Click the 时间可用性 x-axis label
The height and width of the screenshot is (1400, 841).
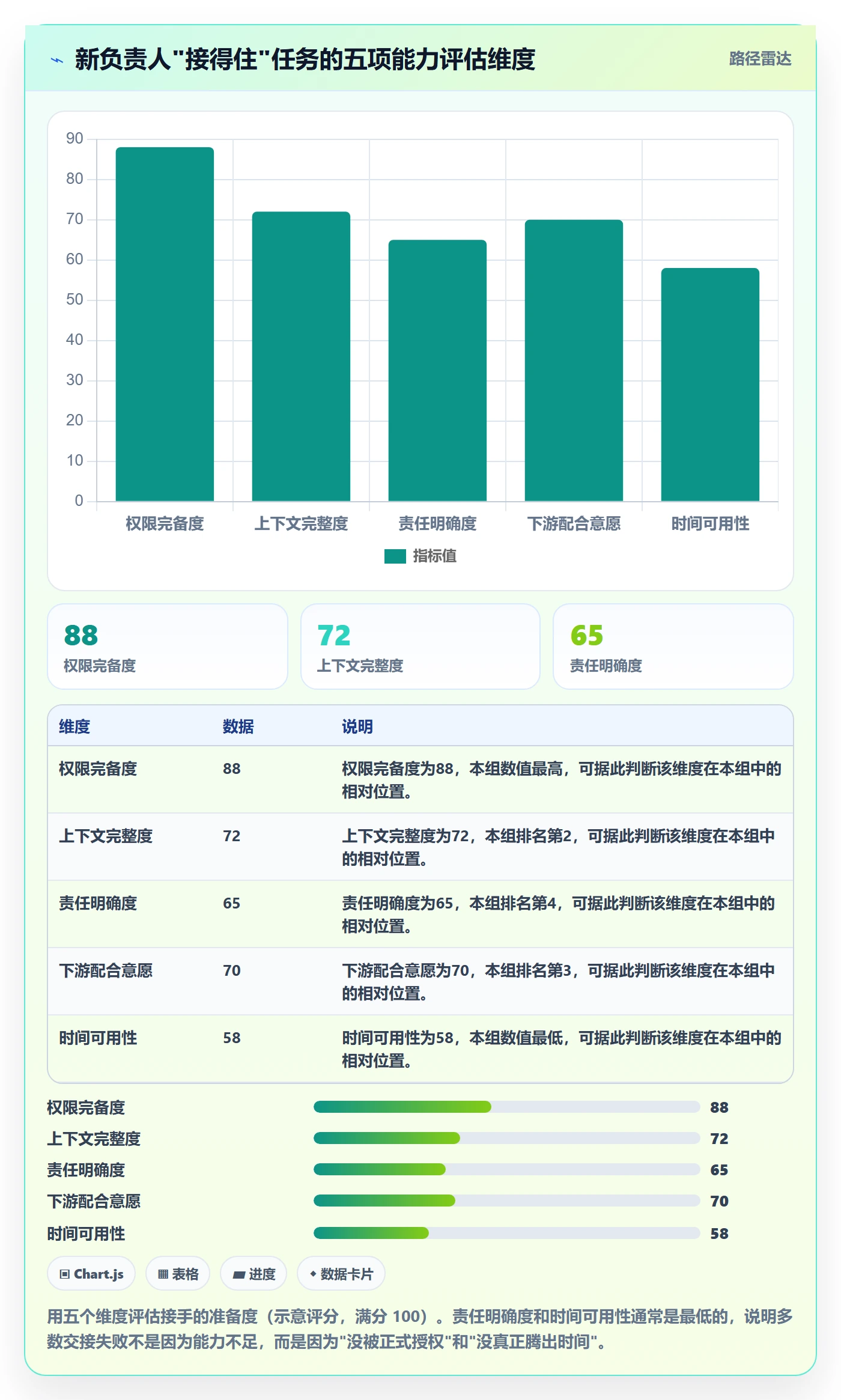coord(710,524)
